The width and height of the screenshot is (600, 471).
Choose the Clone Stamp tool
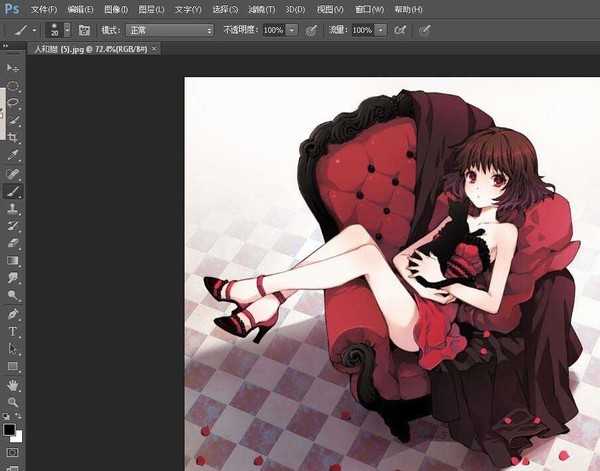(x=13, y=208)
